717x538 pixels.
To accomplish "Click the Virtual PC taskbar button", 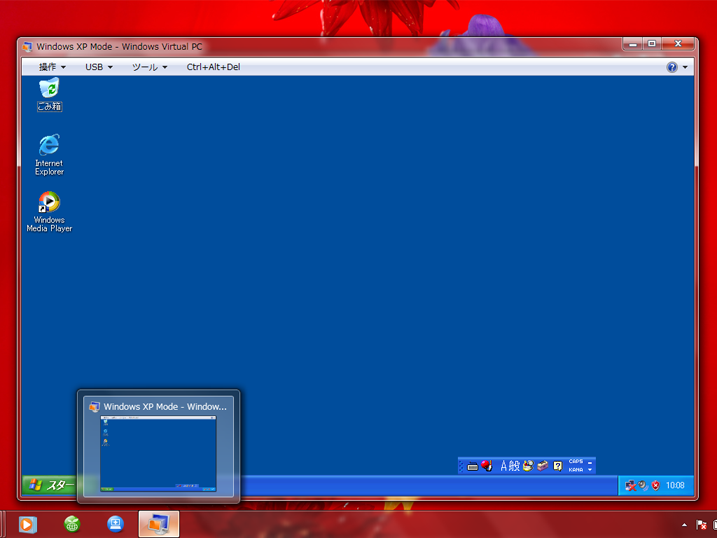I will coord(159,524).
